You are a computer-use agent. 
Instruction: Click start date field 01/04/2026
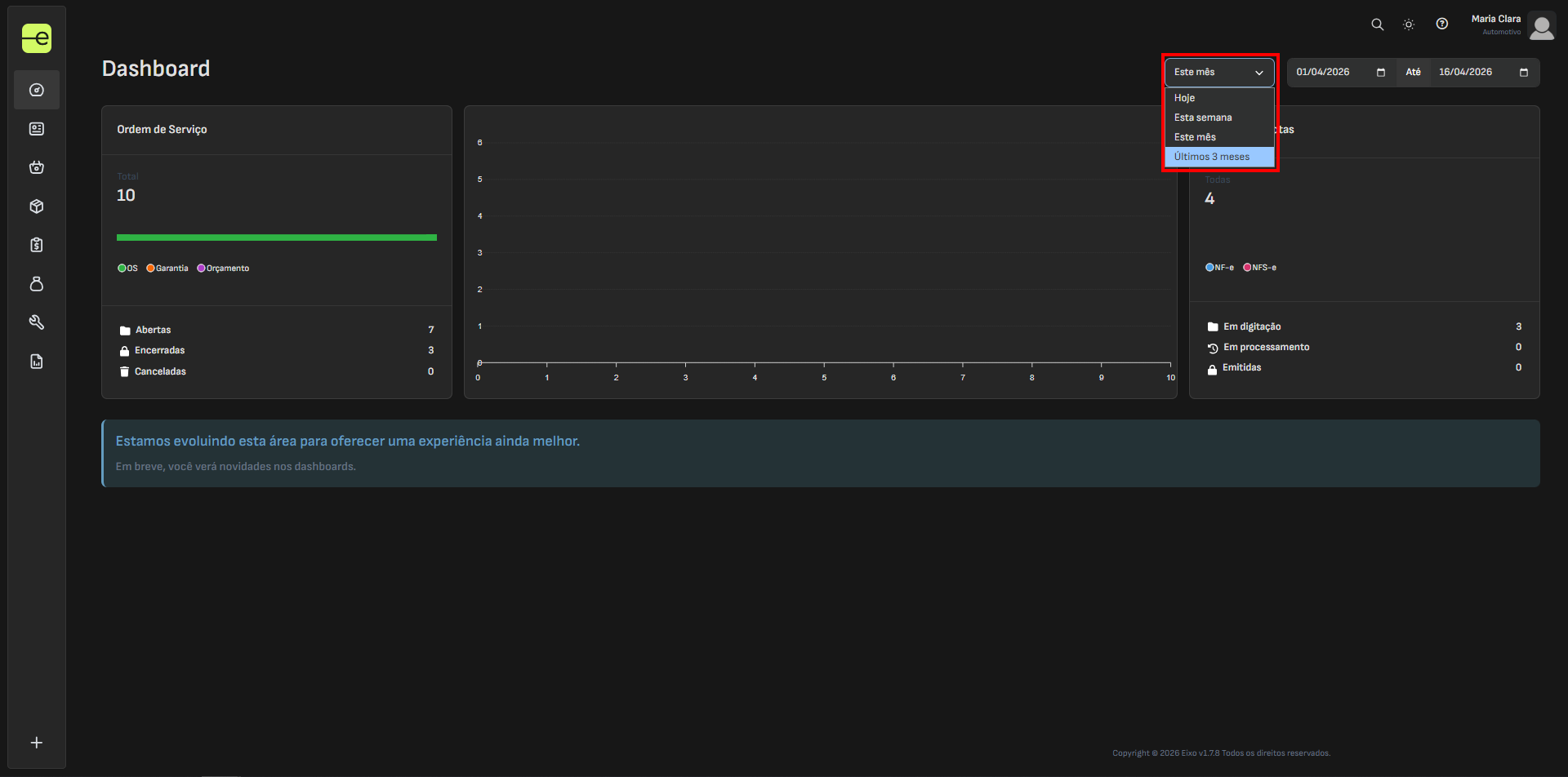[x=1341, y=73]
